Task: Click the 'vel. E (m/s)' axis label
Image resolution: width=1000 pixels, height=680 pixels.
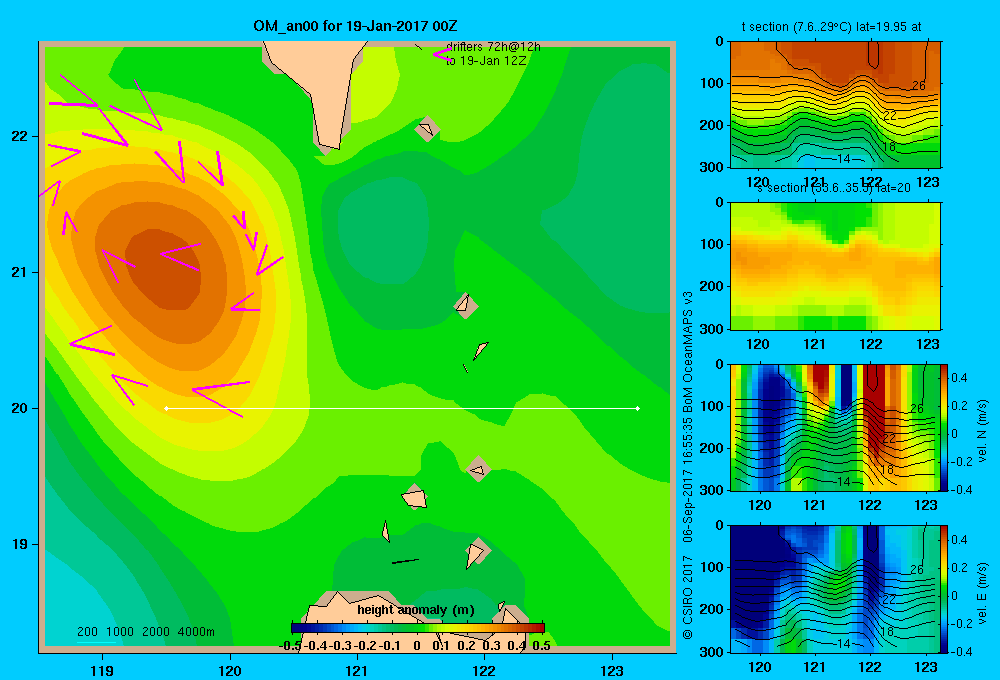Action: 982,593
